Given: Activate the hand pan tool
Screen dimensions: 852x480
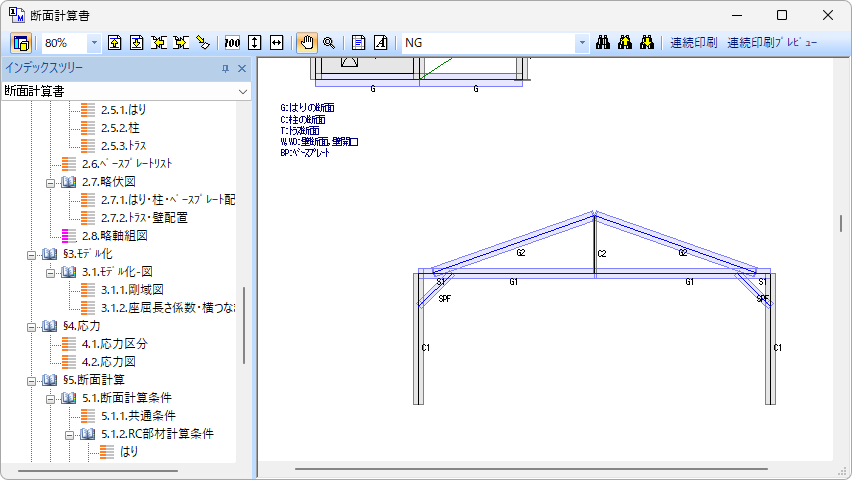Looking at the screenshot, I should pos(307,43).
